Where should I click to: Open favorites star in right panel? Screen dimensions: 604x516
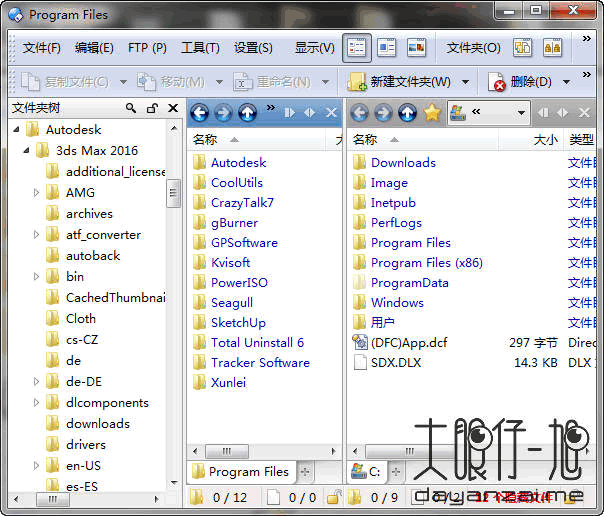tap(432, 113)
